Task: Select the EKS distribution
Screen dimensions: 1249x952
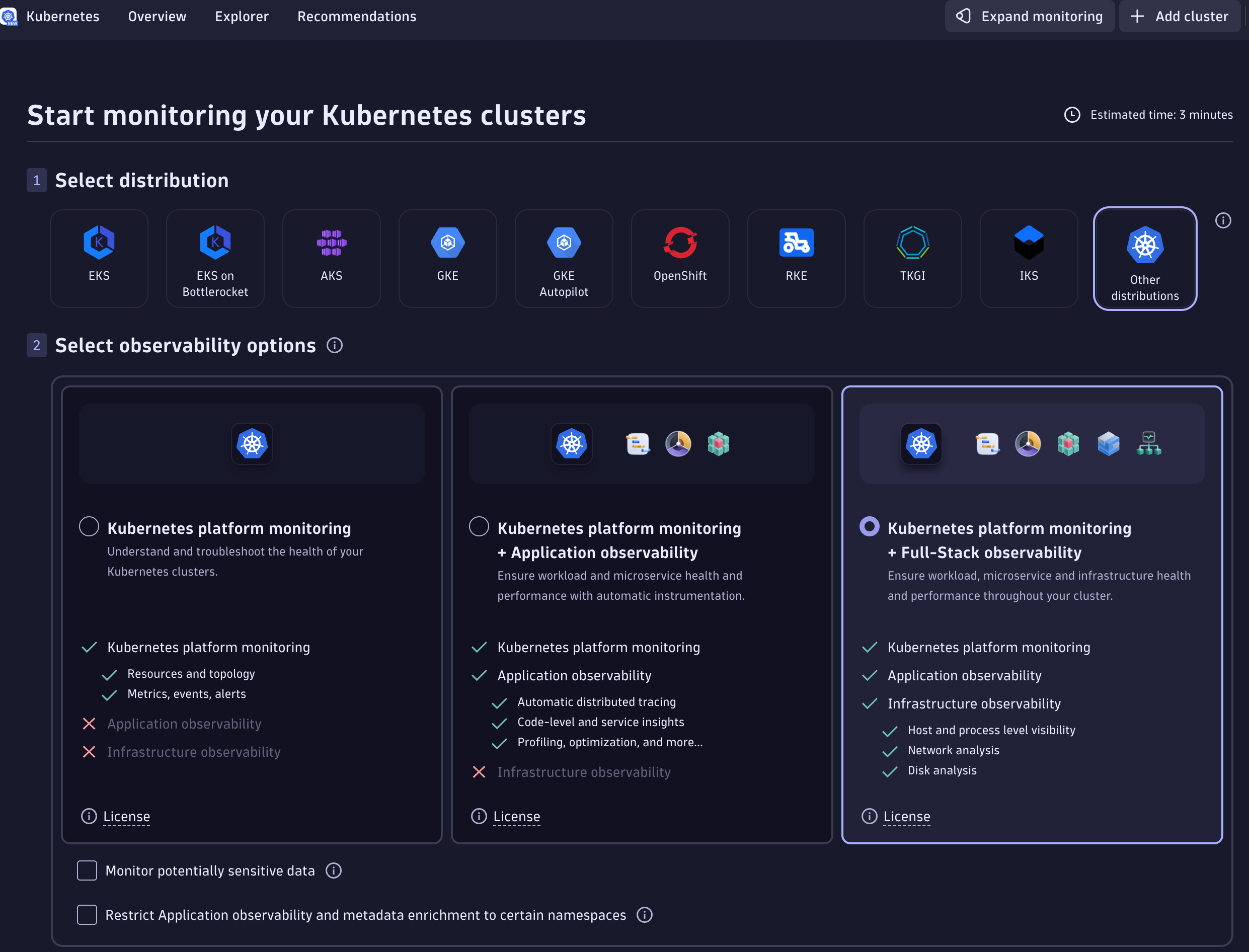Action: (x=99, y=258)
